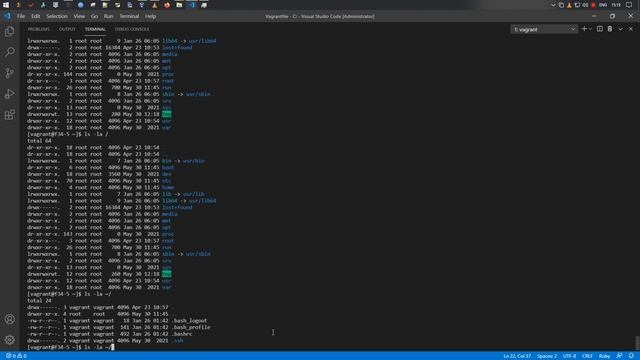Open the Go menu
The image size is (640, 360).
[94, 16]
